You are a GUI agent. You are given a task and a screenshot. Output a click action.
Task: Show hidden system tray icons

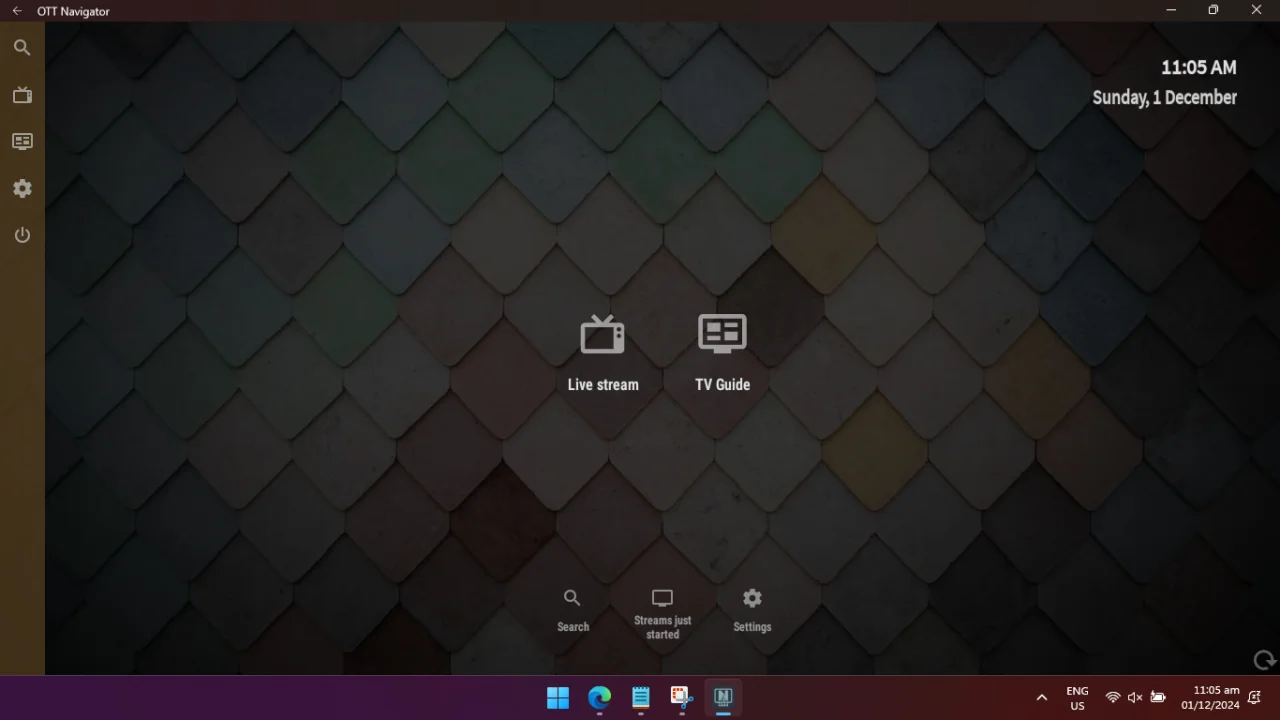[x=1041, y=698]
